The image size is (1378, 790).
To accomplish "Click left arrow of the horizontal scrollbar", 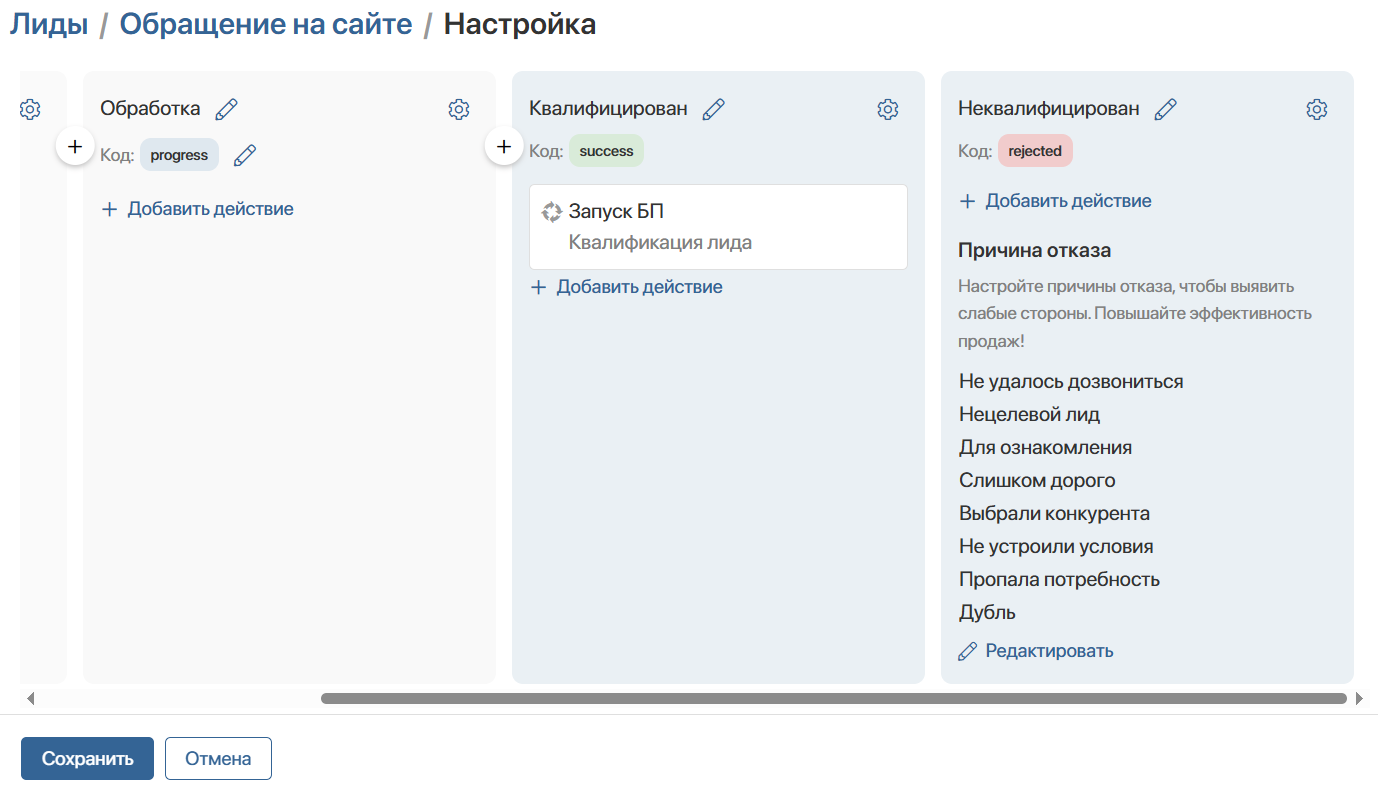I will coord(30,699).
